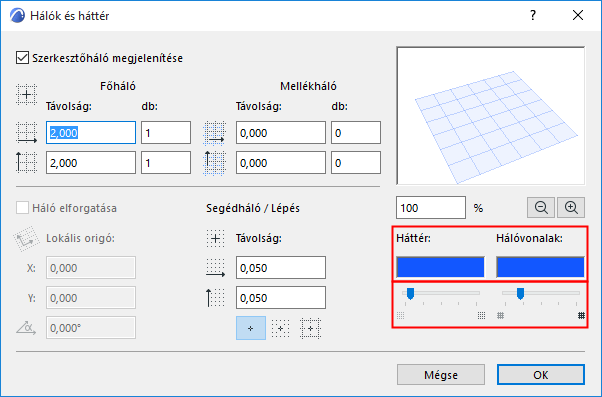Click the help question mark icon
The width and height of the screenshot is (602, 397).
point(533,15)
